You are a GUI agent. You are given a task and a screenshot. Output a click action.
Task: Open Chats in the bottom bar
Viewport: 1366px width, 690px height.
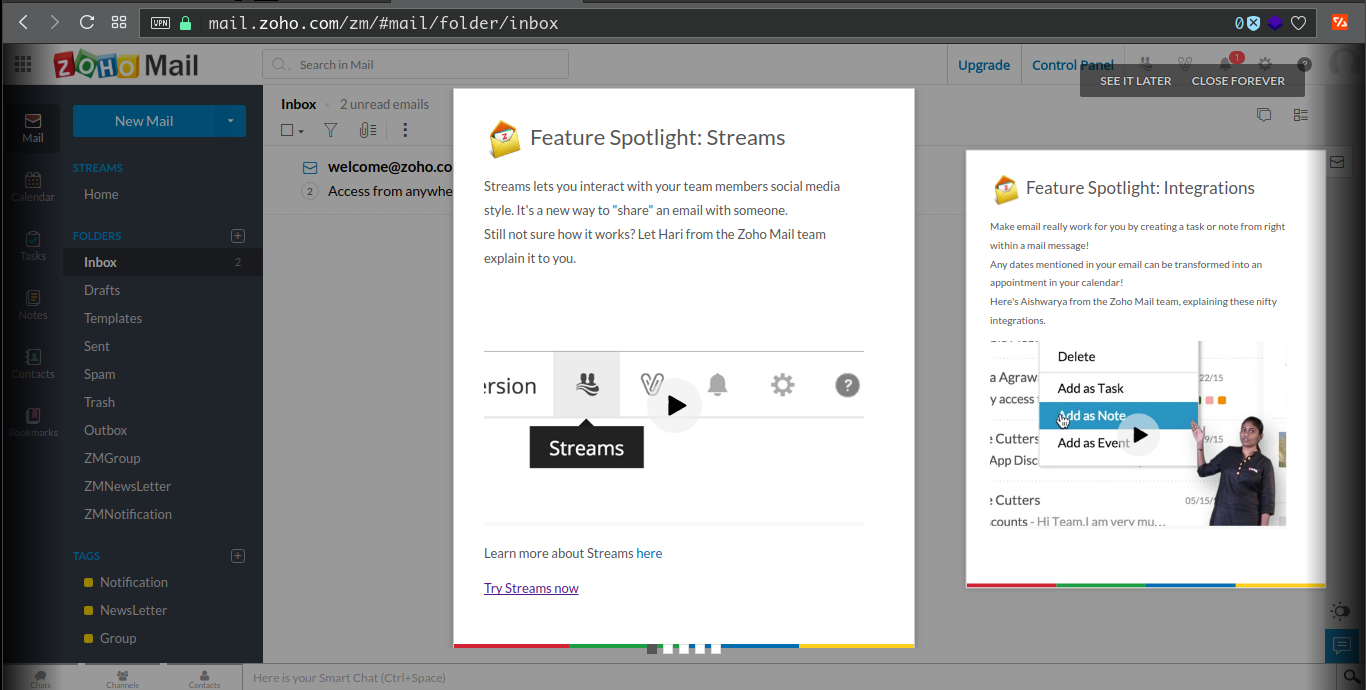coord(41,678)
